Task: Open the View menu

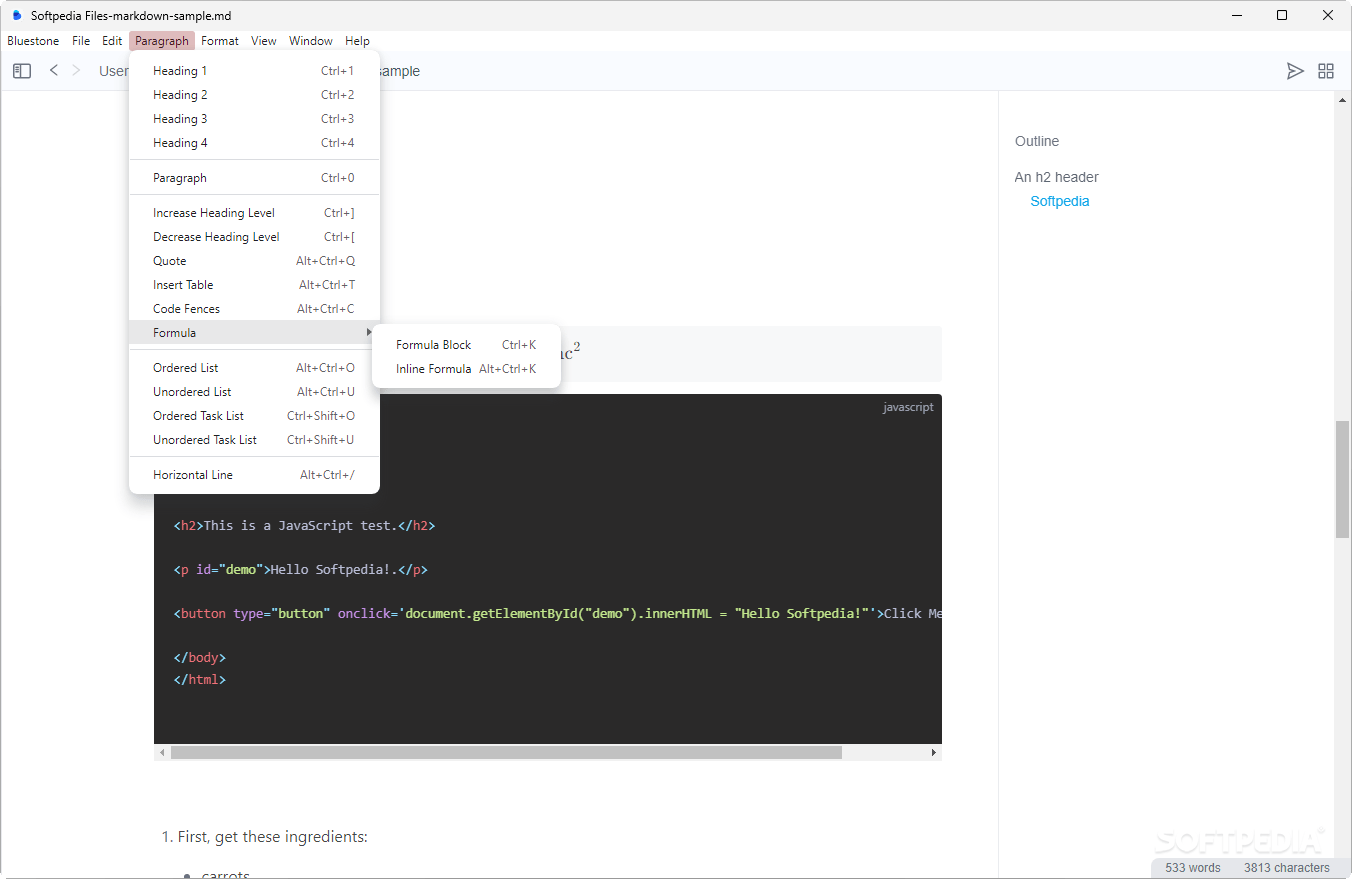Action: (264, 41)
